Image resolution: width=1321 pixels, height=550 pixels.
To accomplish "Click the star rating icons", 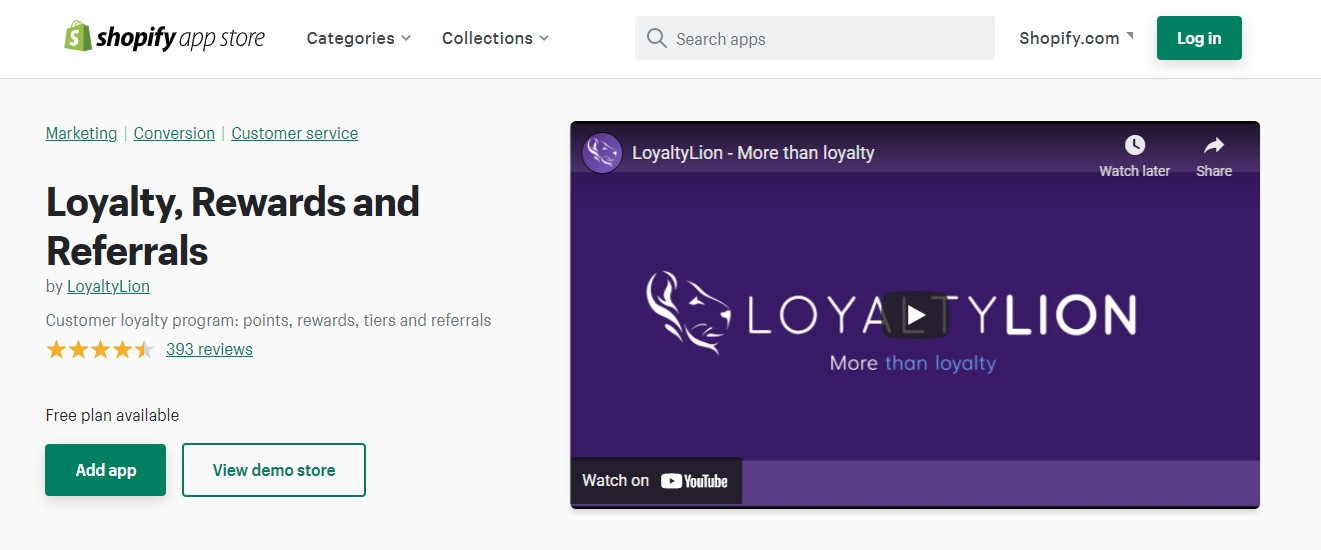I will (100, 349).
